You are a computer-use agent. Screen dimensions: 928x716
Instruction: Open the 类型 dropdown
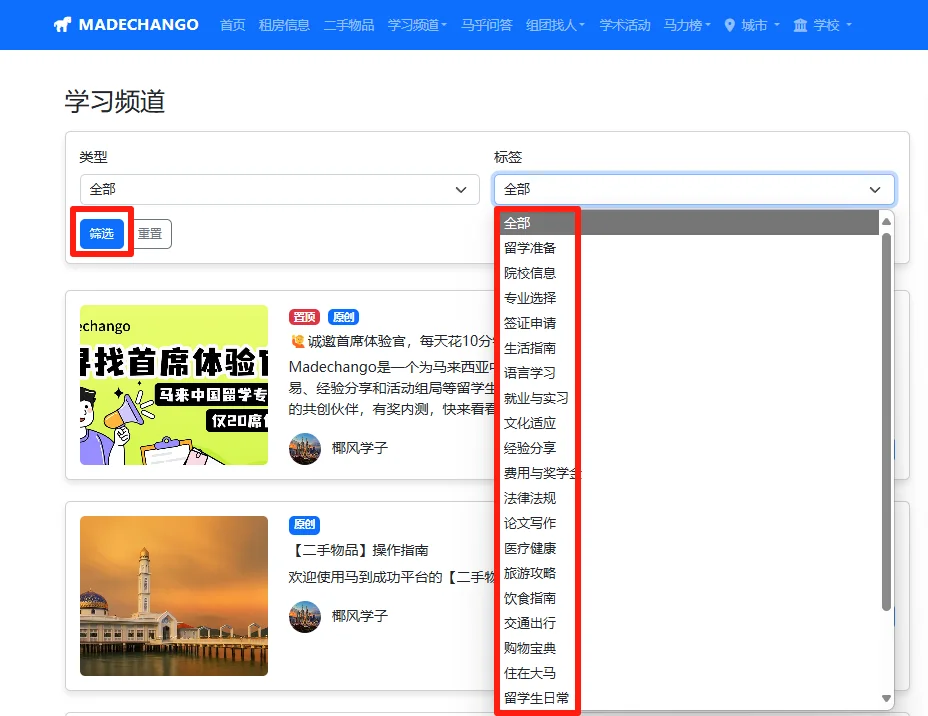279,189
